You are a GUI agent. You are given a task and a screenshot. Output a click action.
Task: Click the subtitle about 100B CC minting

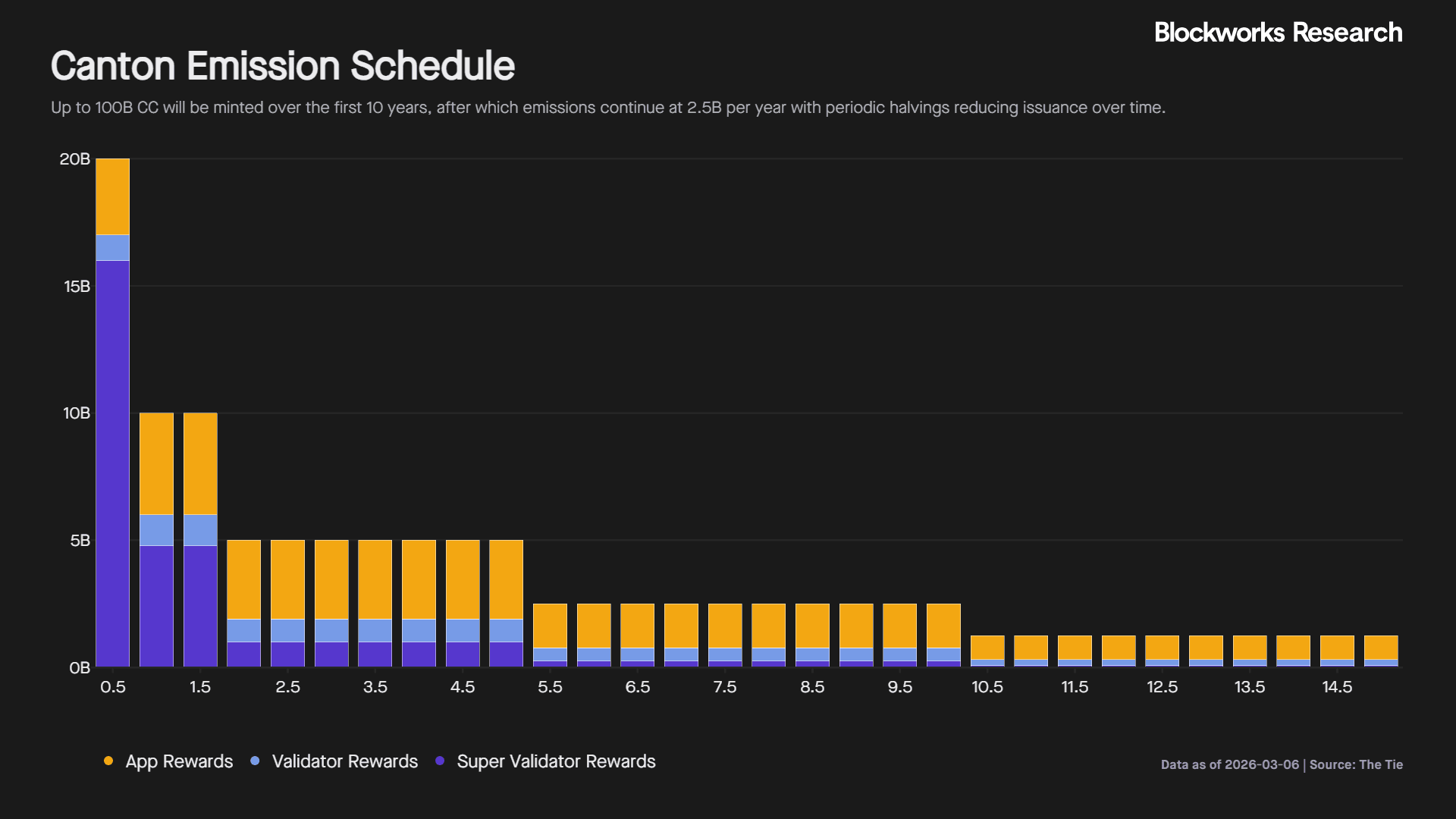click(x=607, y=108)
